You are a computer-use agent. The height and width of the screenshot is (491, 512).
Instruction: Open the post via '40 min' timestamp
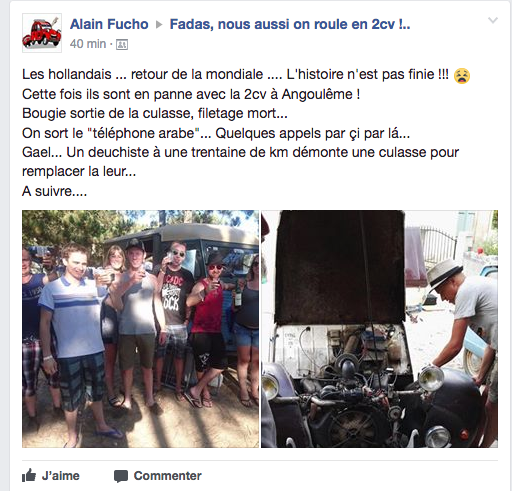tap(88, 44)
